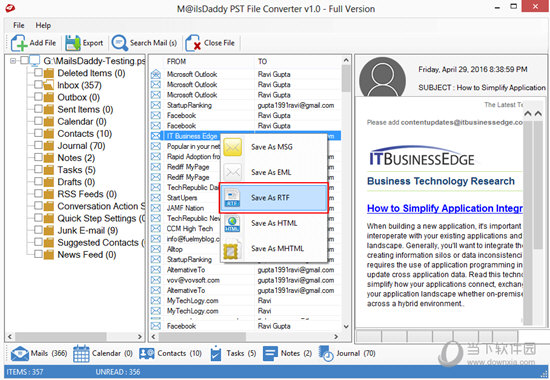Image resolution: width=550 pixels, height=380 pixels.
Task: Check the Junk E-mail checkbox
Action: point(38,230)
